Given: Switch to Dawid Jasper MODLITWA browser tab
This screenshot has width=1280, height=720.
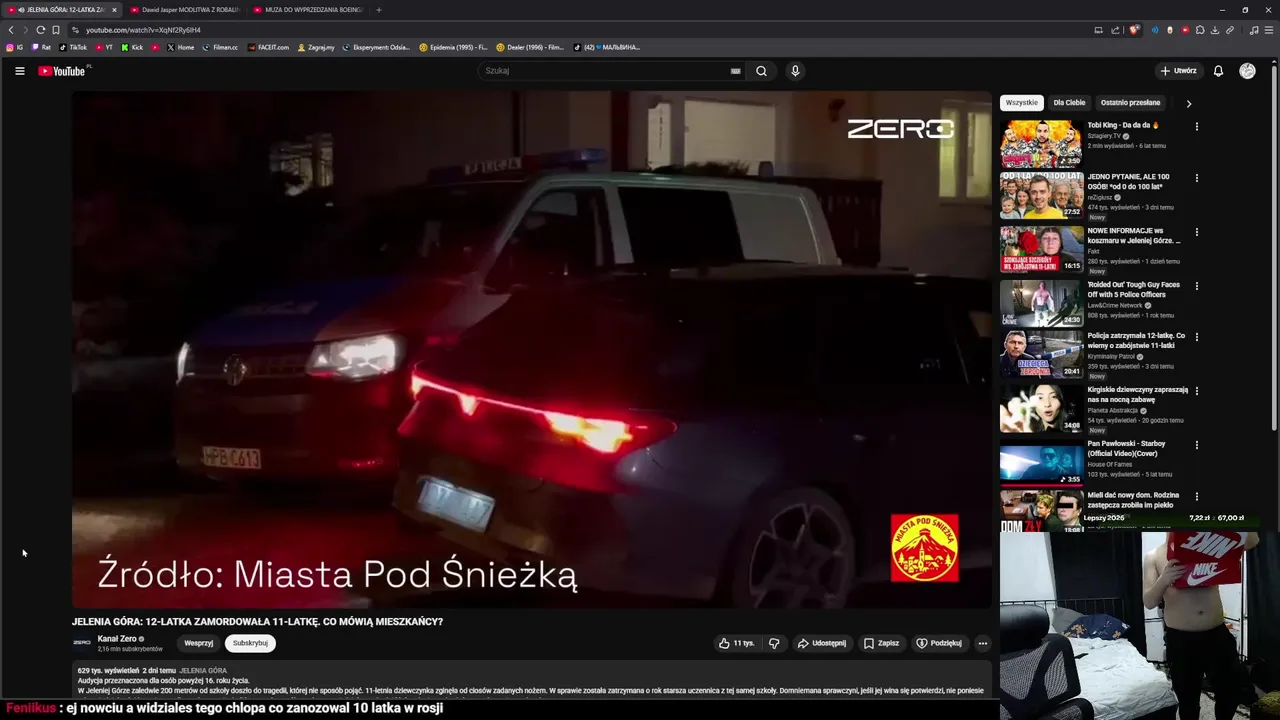Looking at the screenshot, I should [185, 10].
